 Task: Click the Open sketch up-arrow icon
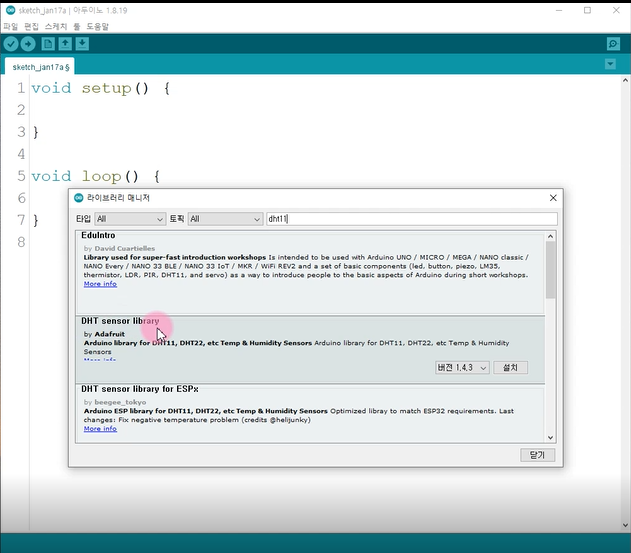[x=65, y=43]
